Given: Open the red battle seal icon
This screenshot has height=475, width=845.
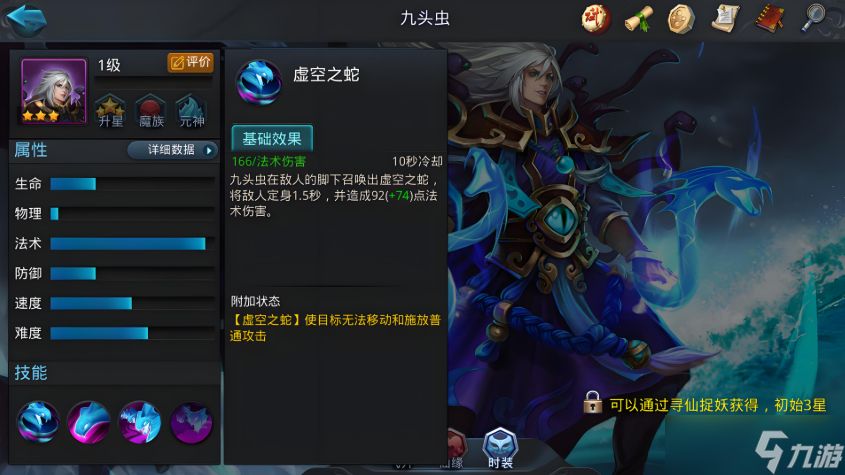Looking at the screenshot, I should point(595,19).
